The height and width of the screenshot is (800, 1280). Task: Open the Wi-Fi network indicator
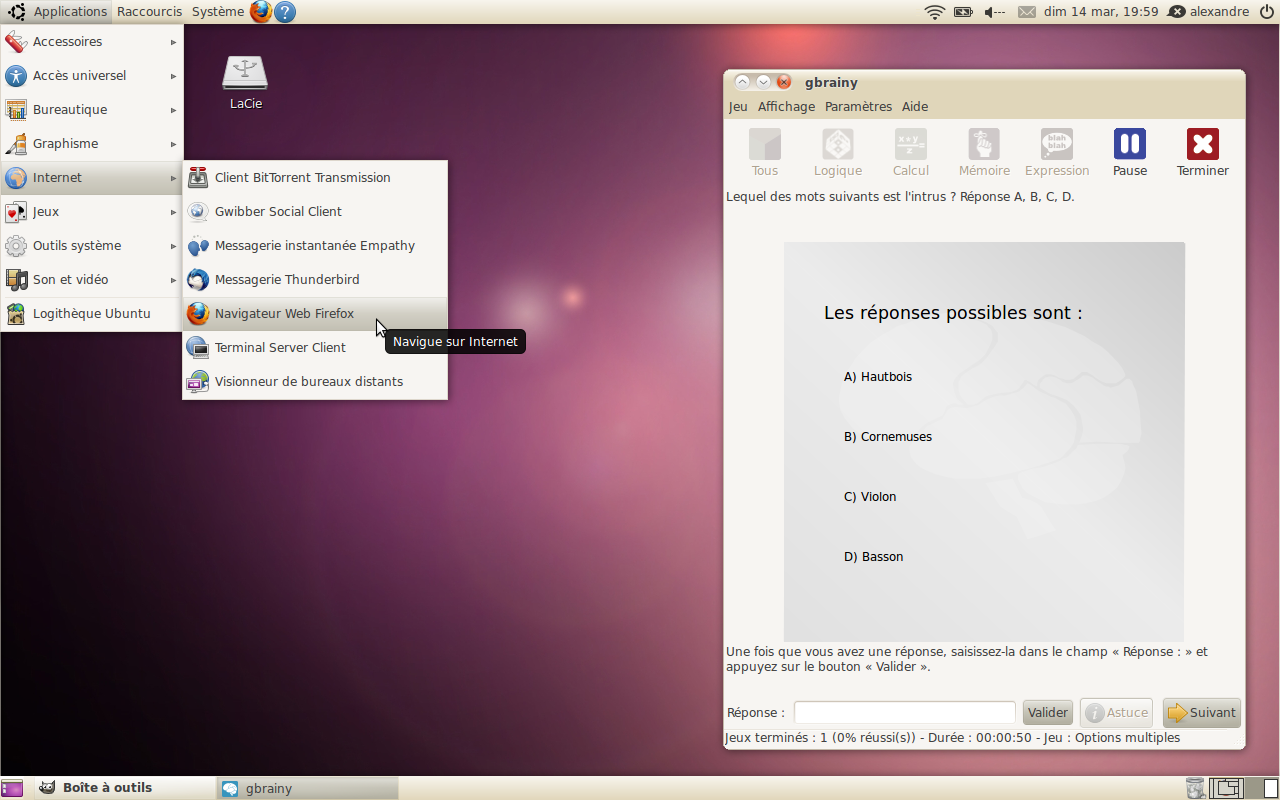[x=935, y=12]
